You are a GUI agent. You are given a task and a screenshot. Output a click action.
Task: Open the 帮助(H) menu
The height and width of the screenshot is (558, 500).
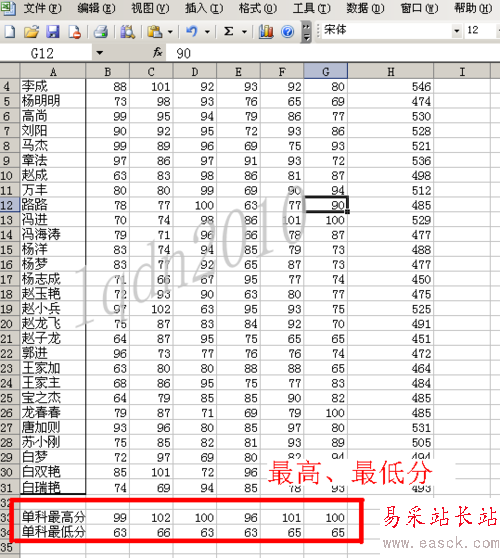[473, 8]
